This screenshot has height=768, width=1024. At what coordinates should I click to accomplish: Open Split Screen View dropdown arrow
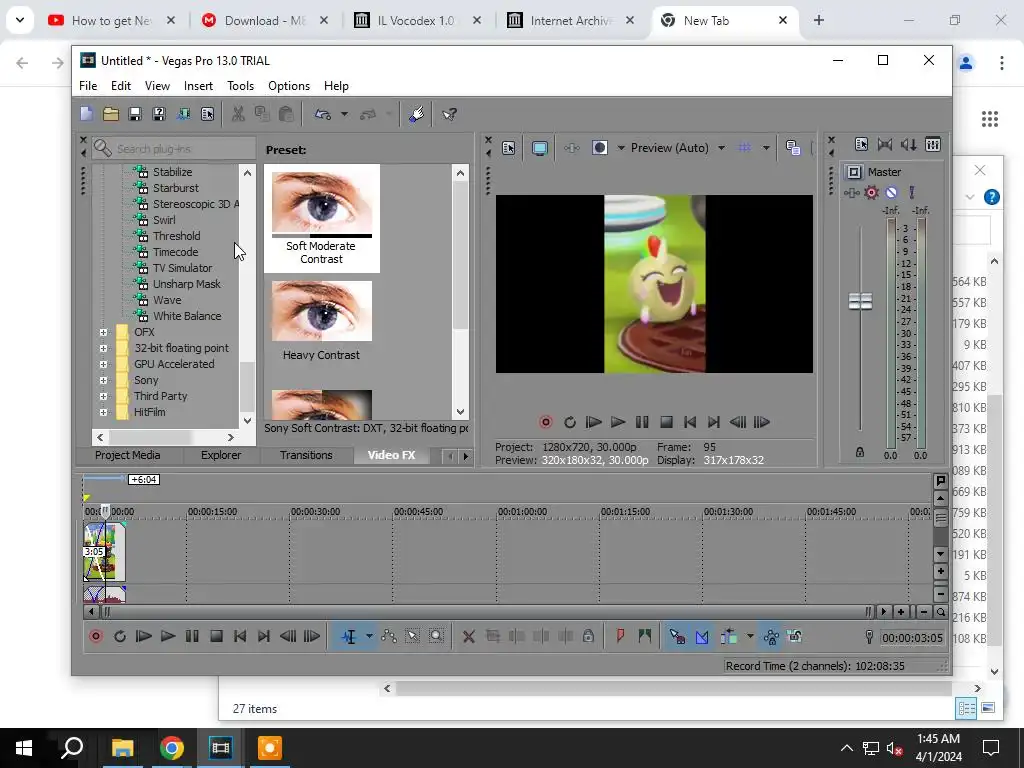coord(621,148)
